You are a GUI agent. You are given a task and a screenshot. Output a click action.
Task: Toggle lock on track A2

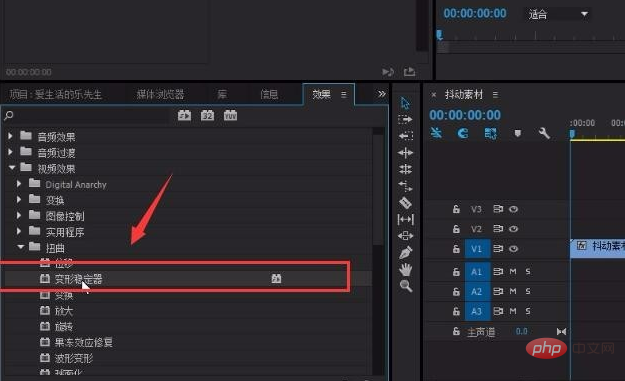(x=456, y=291)
